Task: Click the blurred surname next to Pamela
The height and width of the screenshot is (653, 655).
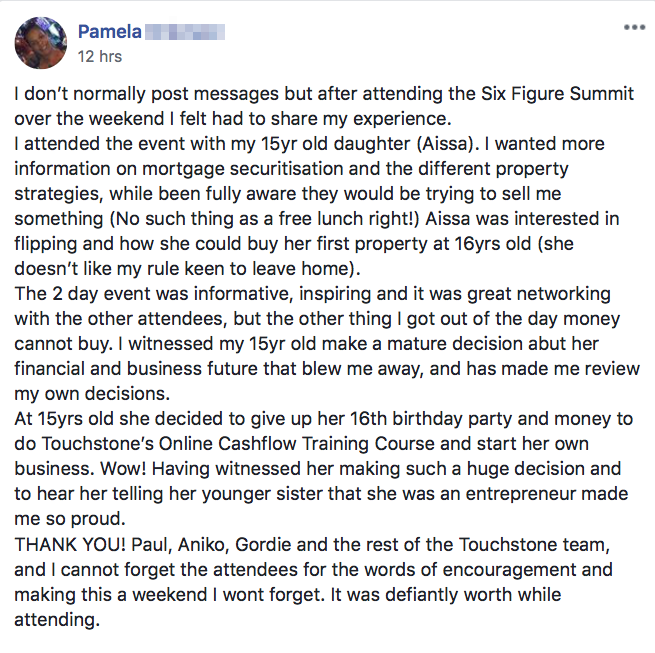Action: tap(185, 32)
